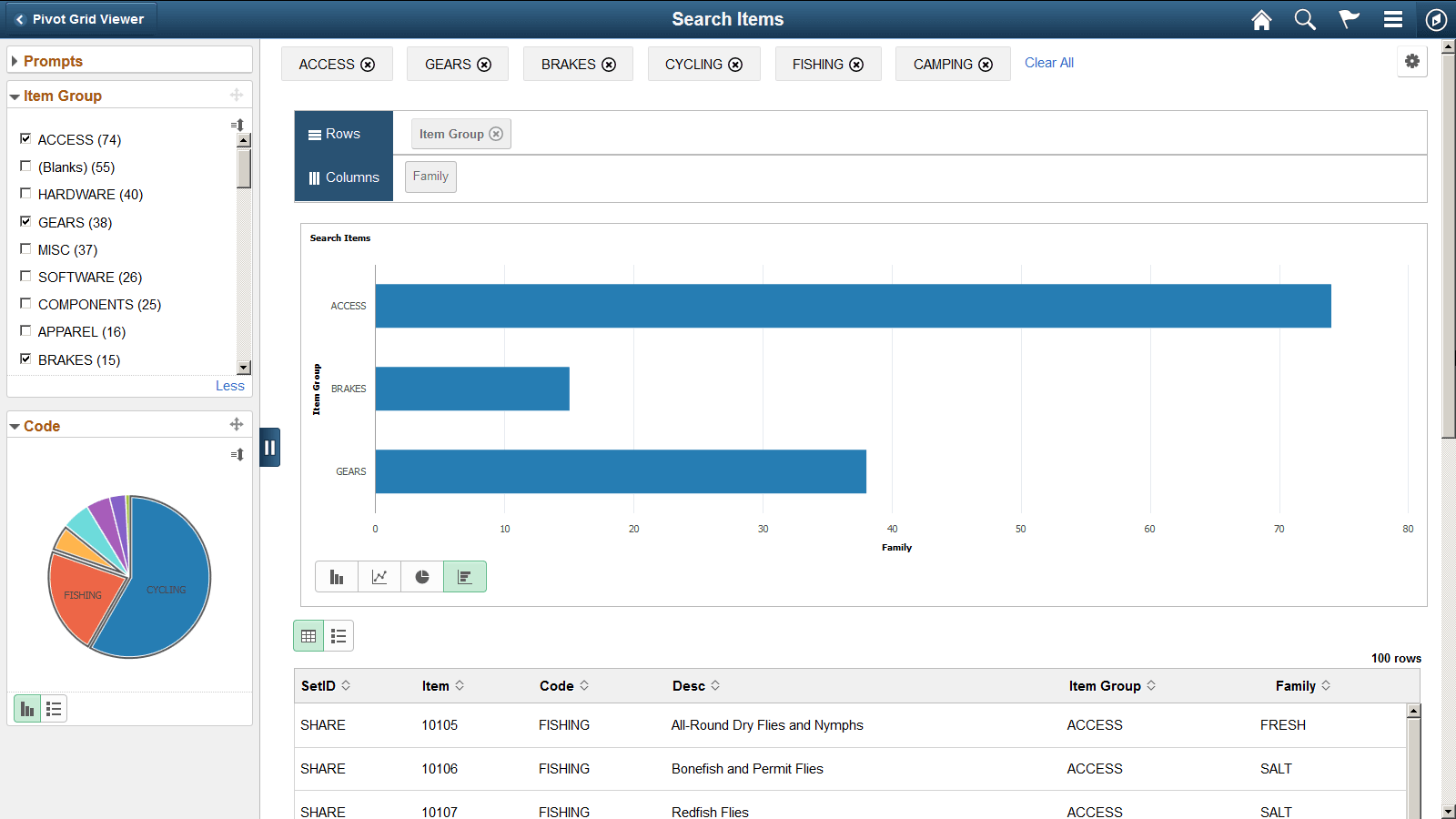Open the options gear icon

click(x=1411, y=62)
